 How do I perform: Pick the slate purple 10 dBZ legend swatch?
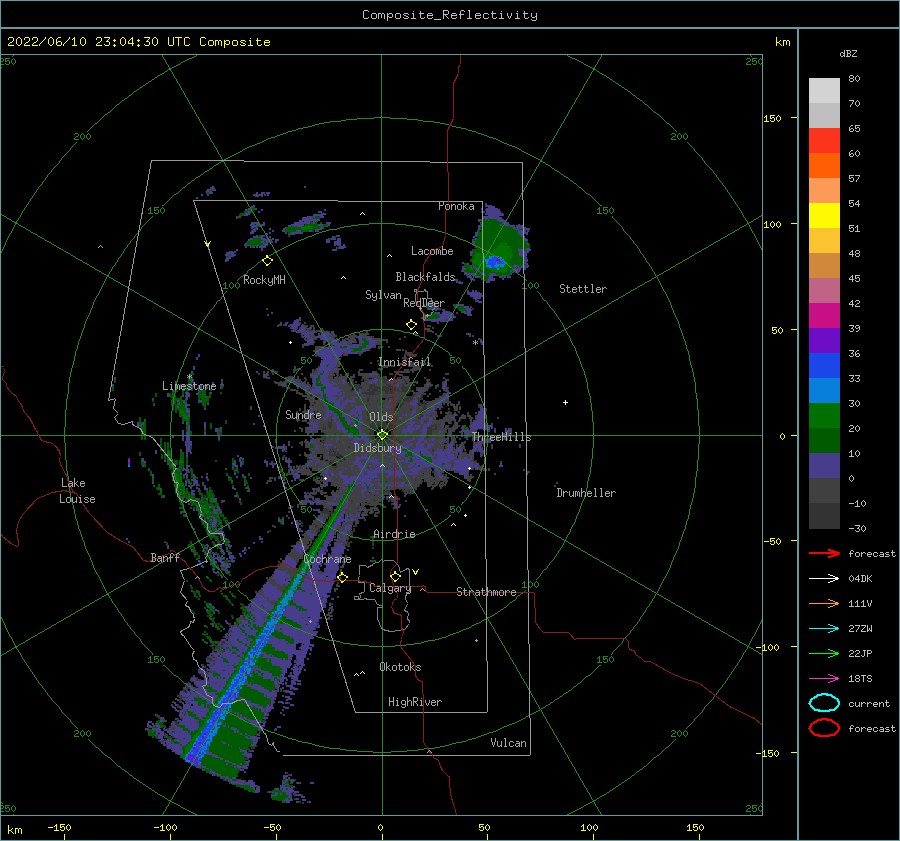point(824,465)
